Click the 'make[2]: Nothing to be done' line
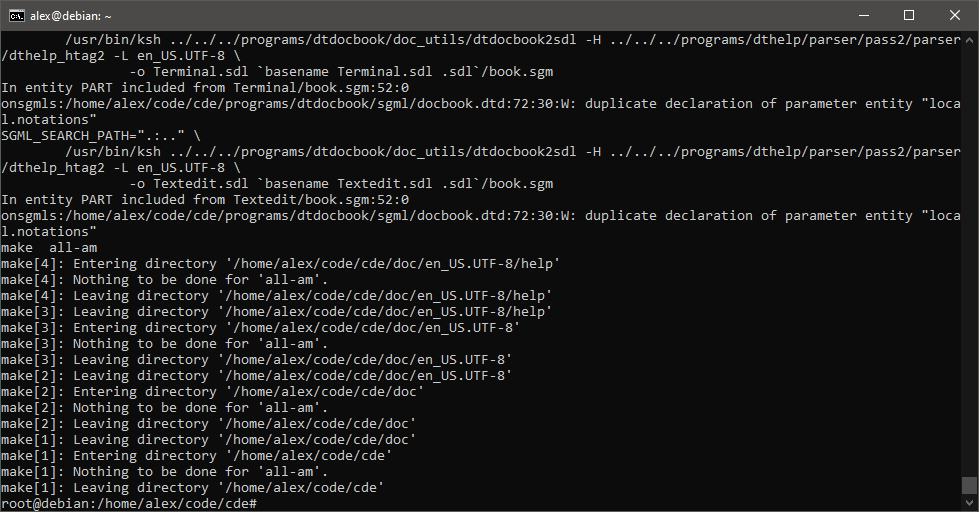This screenshot has width=979, height=512. click(165, 407)
